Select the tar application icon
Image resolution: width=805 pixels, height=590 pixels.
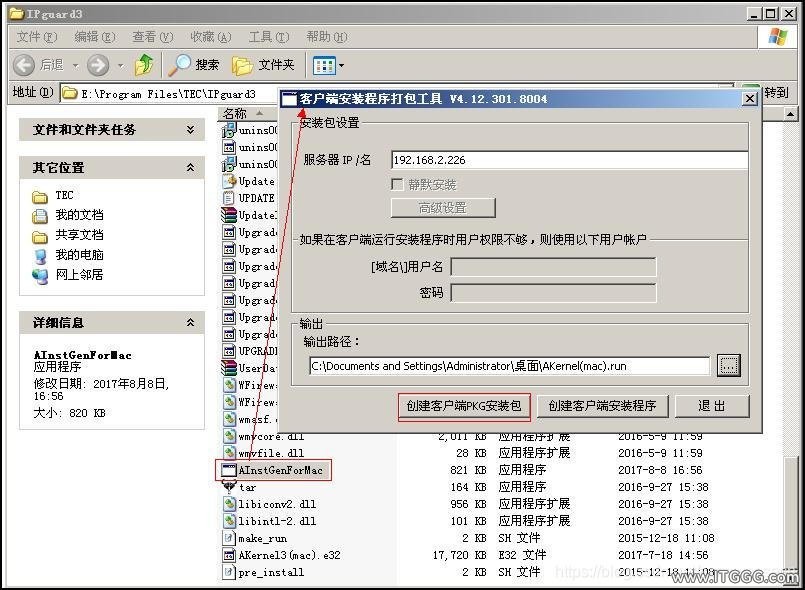[x=229, y=487]
